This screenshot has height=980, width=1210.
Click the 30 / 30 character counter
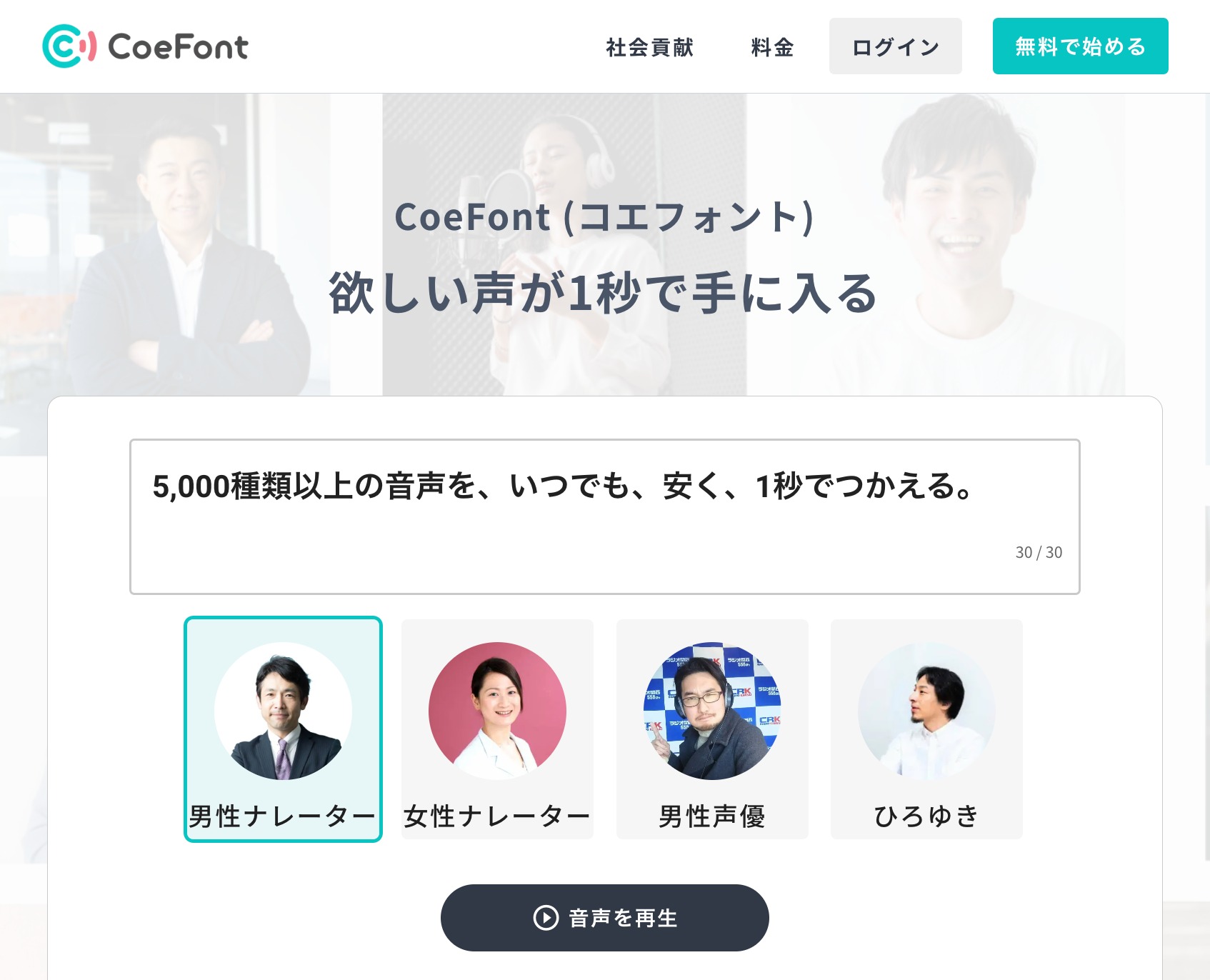[1039, 552]
